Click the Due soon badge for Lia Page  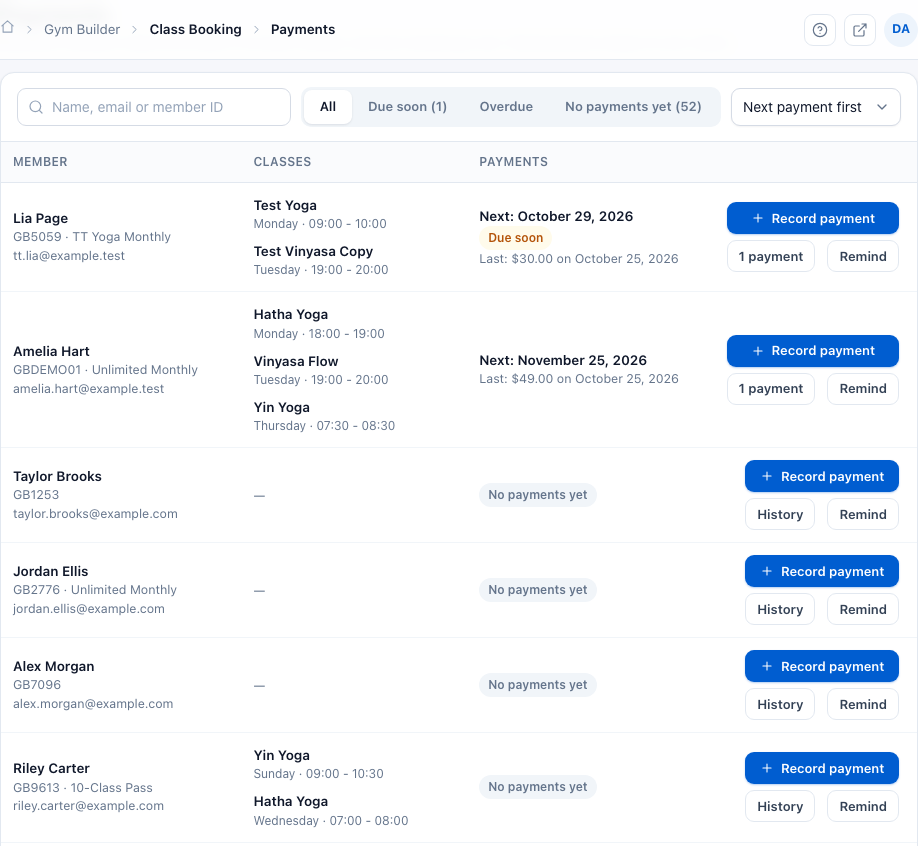(515, 238)
